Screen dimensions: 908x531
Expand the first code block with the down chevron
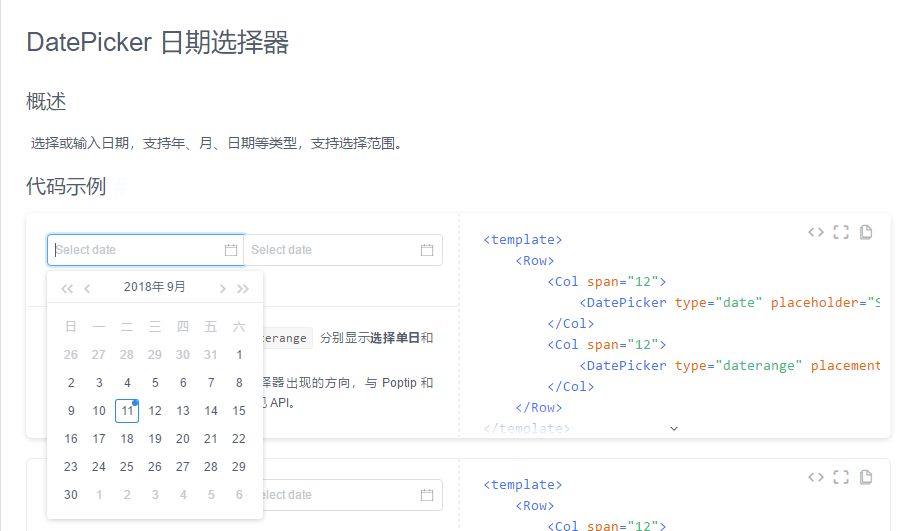[674, 429]
